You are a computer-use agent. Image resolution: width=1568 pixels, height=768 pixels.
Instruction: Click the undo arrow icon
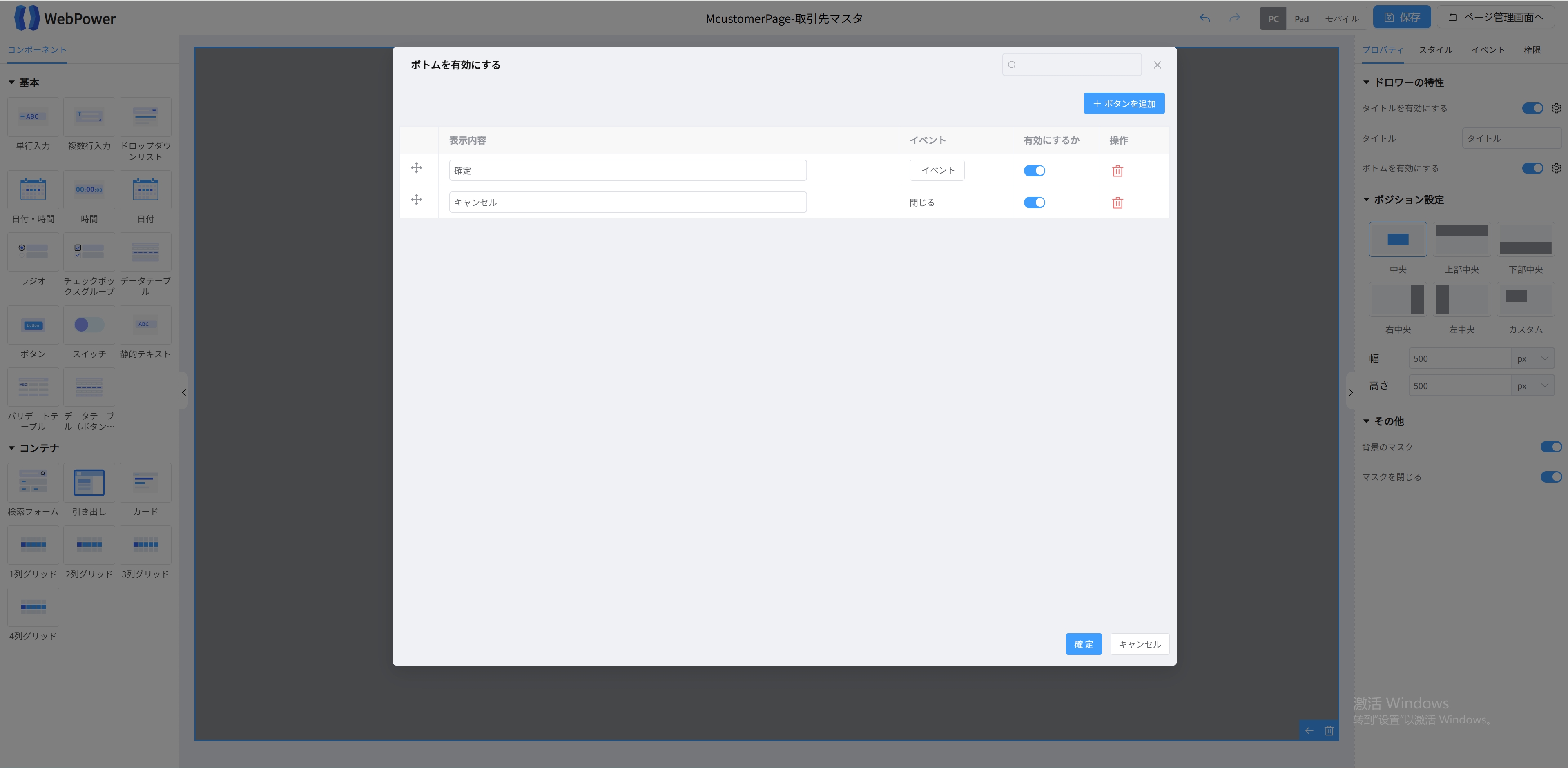point(1204,18)
